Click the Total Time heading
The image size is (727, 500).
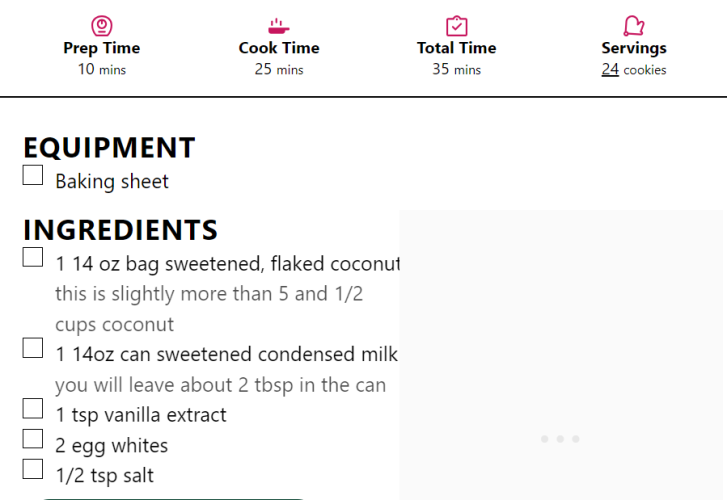(457, 48)
